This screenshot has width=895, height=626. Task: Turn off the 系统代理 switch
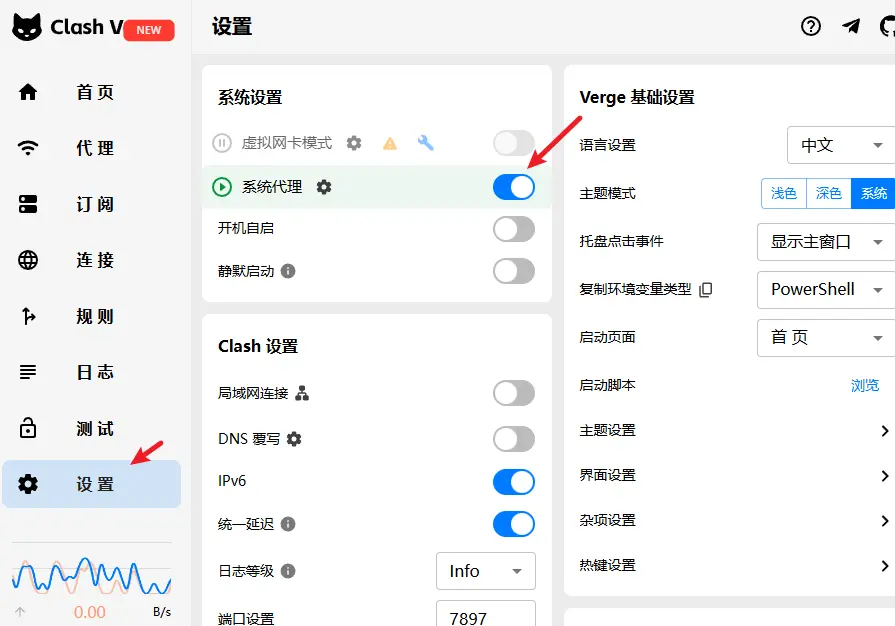(x=514, y=187)
